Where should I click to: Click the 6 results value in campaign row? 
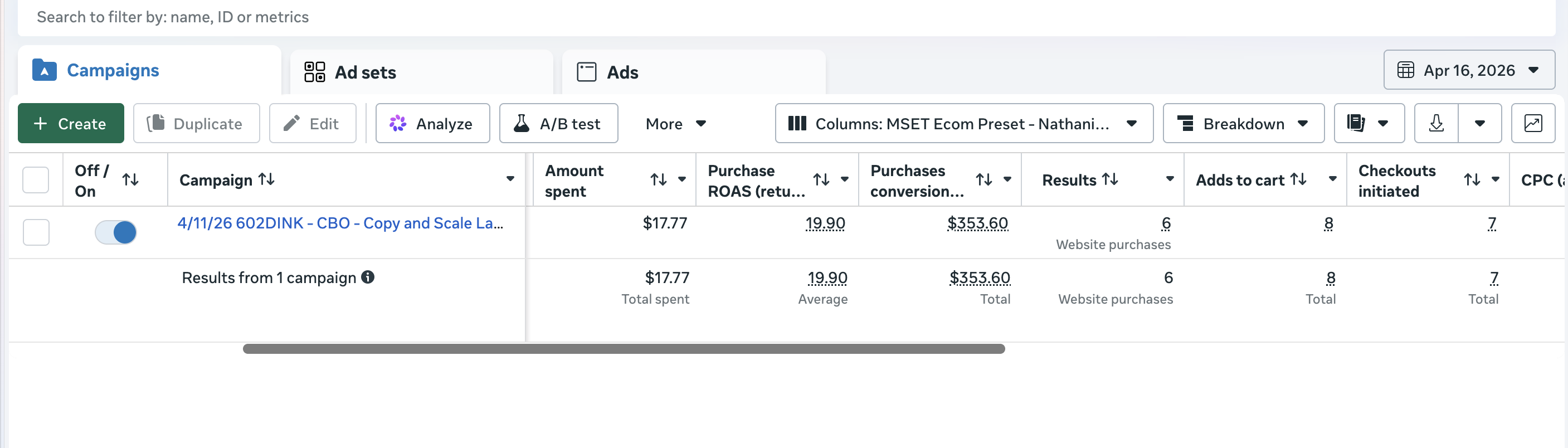click(x=1166, y=223)
